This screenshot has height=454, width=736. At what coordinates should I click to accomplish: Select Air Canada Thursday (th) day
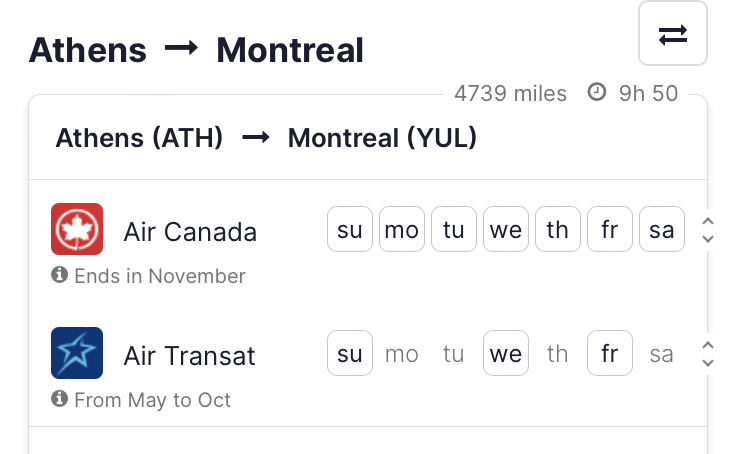[x=558, y=229]
